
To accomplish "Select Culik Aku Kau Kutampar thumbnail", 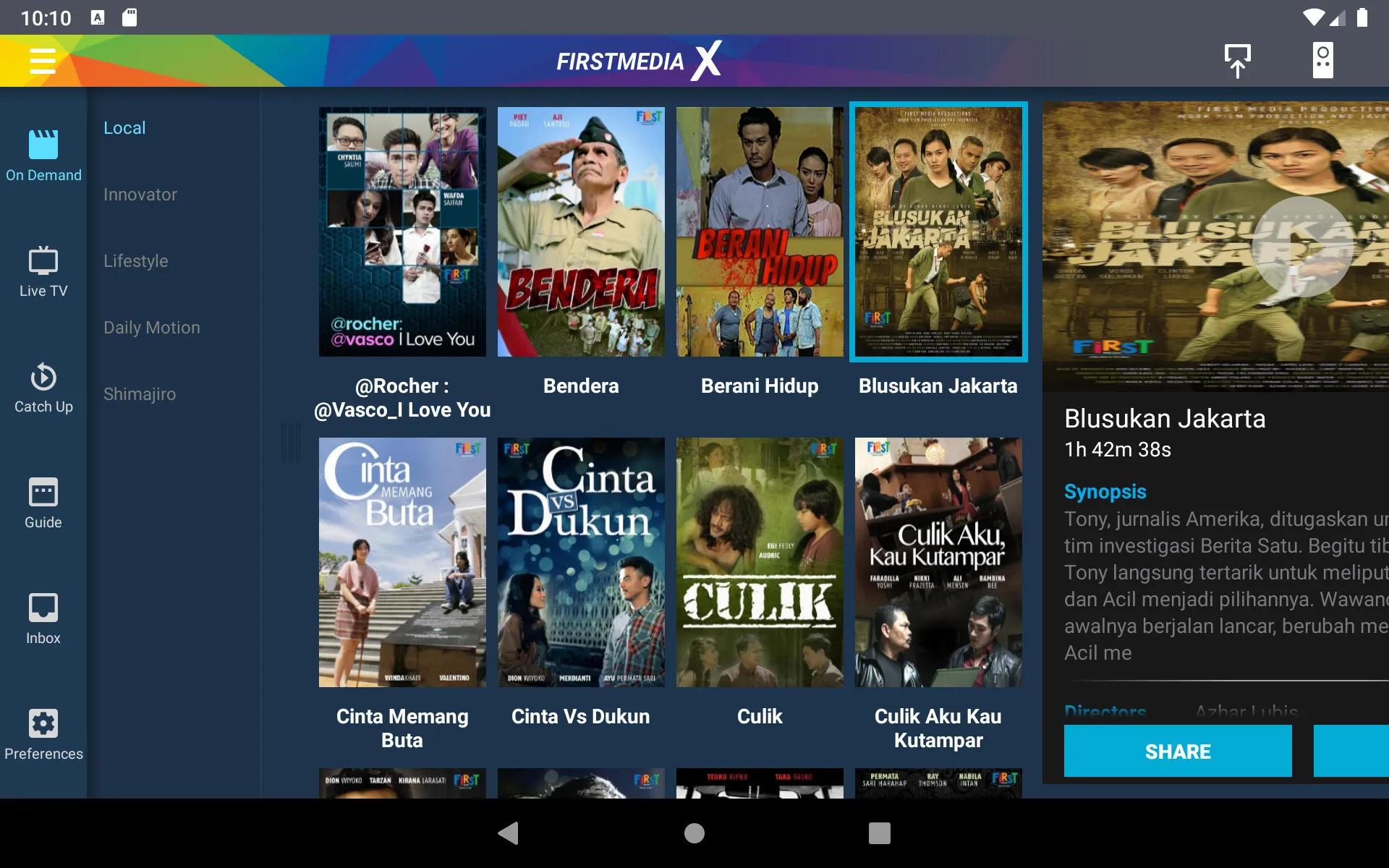I will pos(937,561).
